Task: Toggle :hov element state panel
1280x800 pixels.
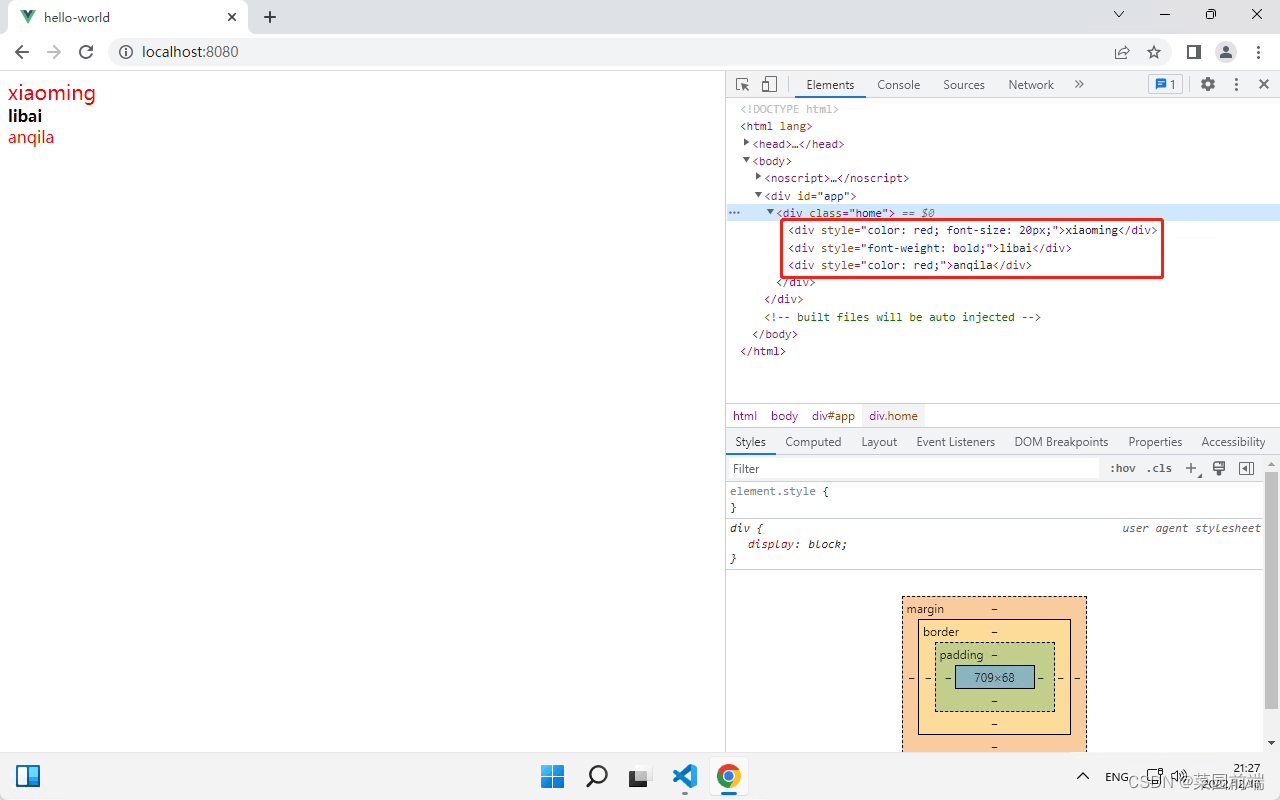Action: point(1123,468)
